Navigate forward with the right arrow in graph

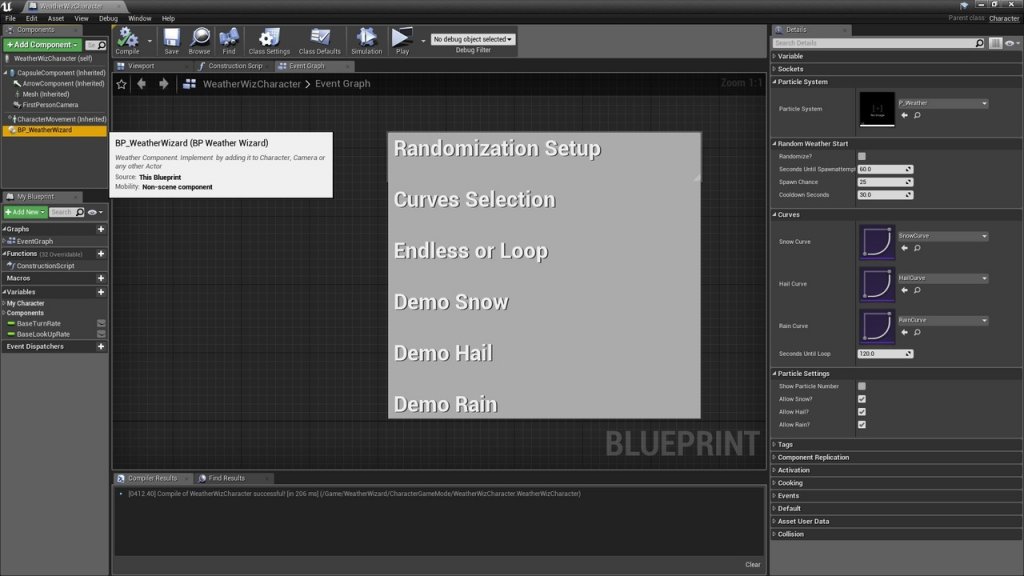tap(163, 84)
